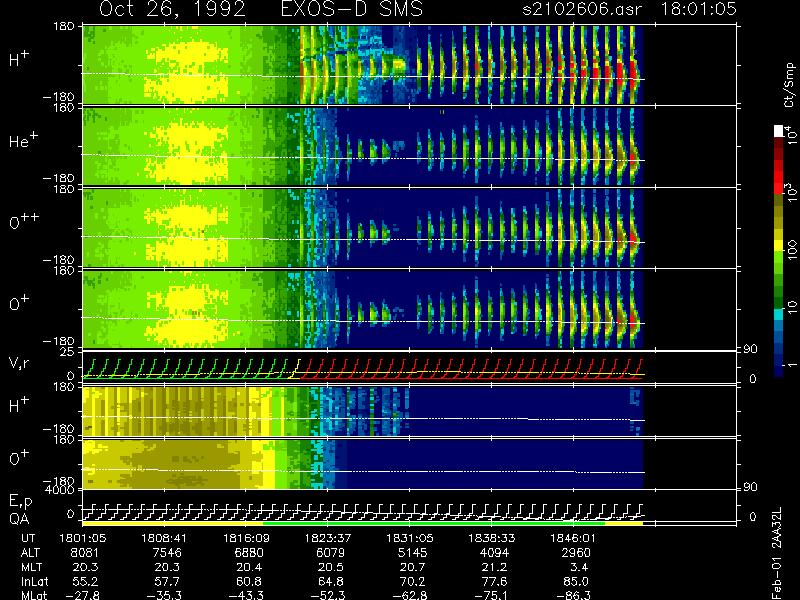Click the colorbar tick label "100"
The width and height of the screenshot is (800, 600).
coord(792,251)
